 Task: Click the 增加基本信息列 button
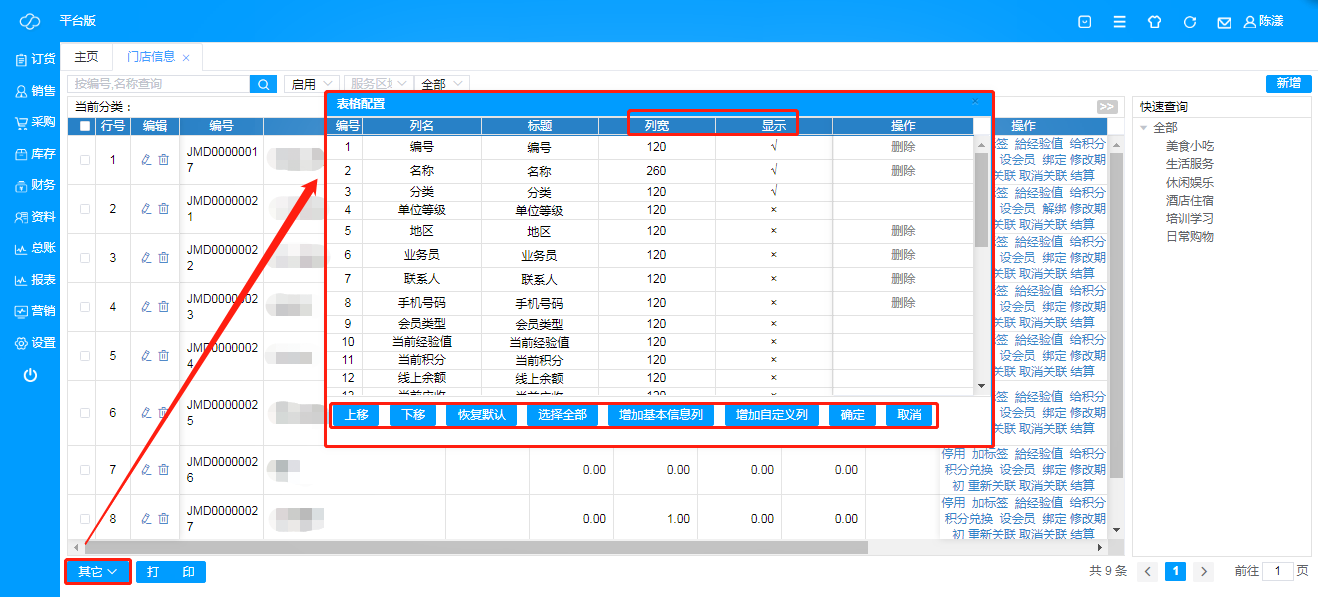(661, 415)
